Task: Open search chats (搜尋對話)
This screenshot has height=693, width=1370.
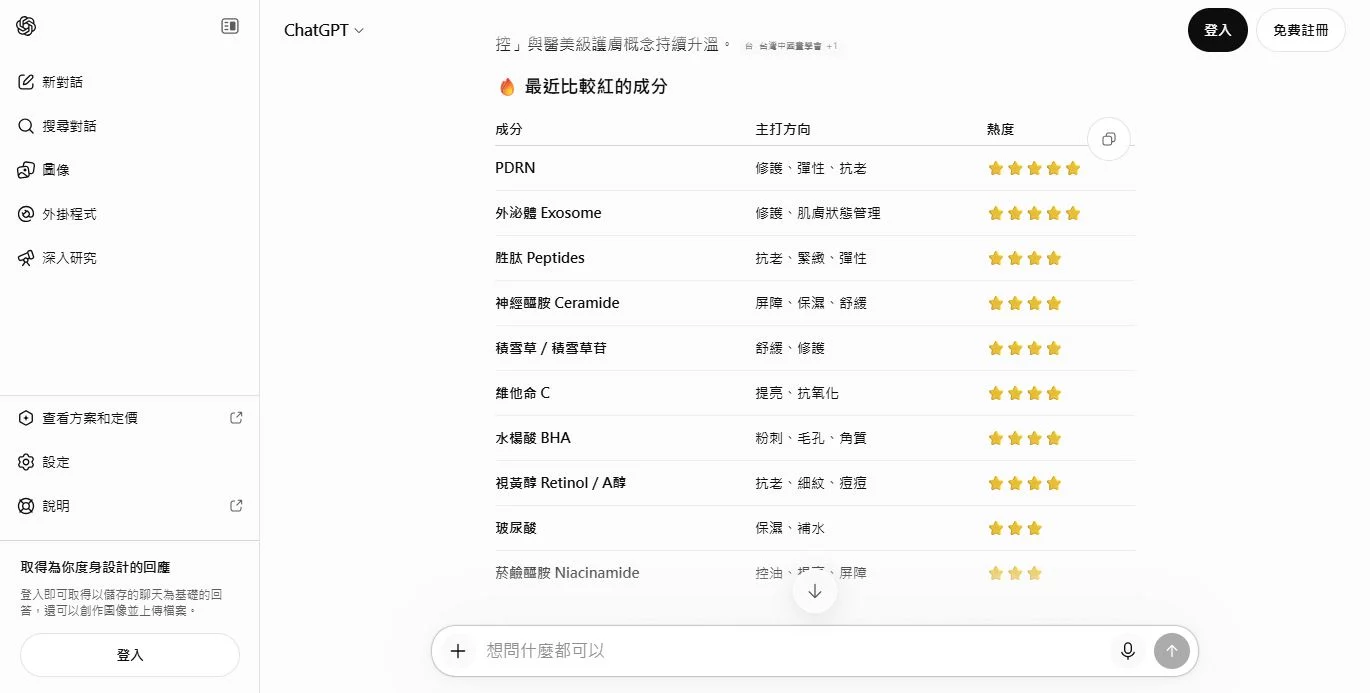Action: point(130,126)
